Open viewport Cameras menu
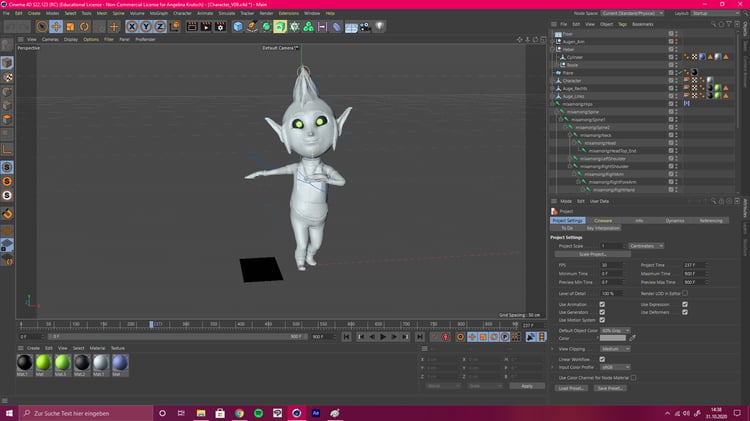This screenshot has width=750, height=421. click(50, 40)
